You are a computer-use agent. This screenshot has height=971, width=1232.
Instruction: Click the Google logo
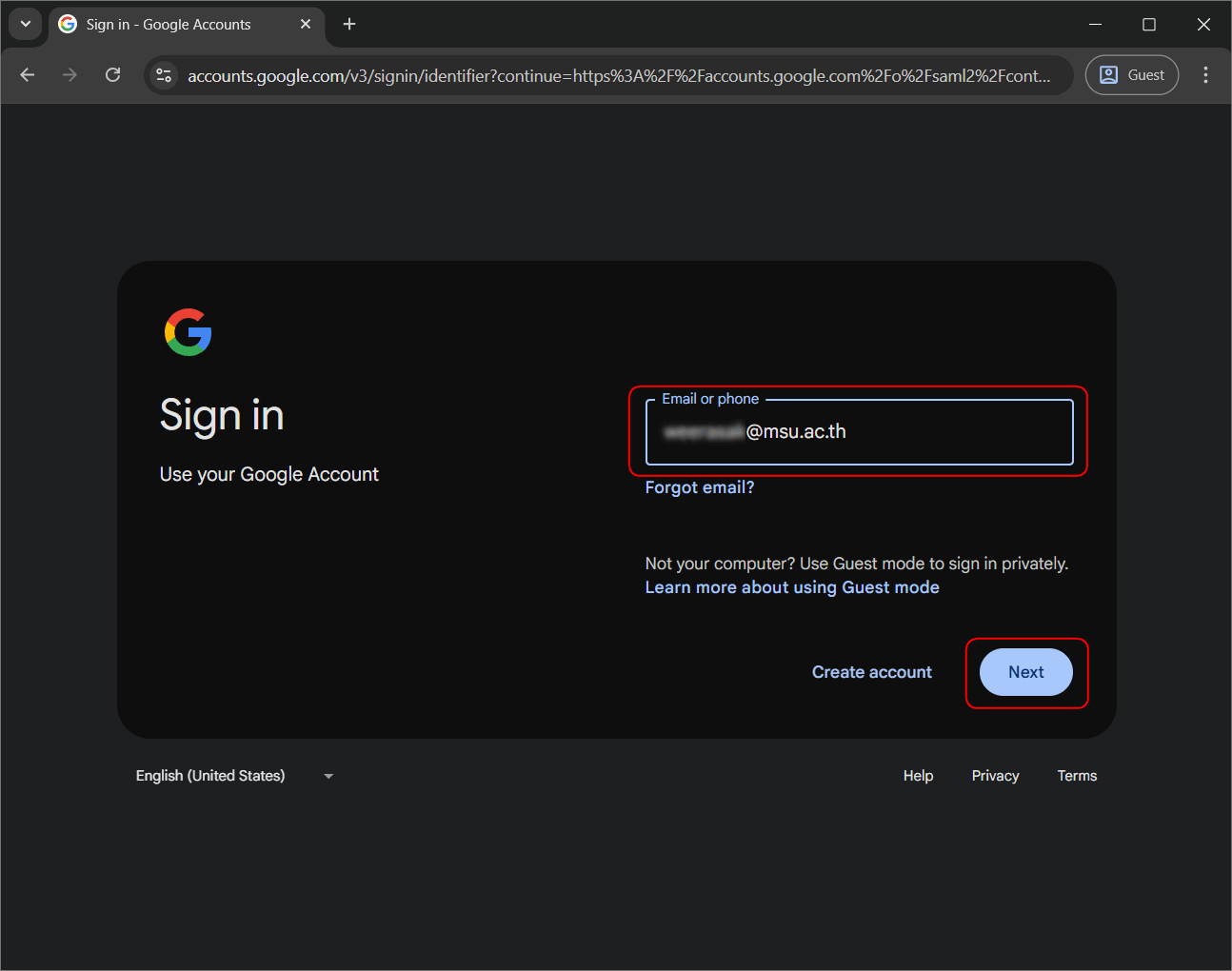click(188, 332)
